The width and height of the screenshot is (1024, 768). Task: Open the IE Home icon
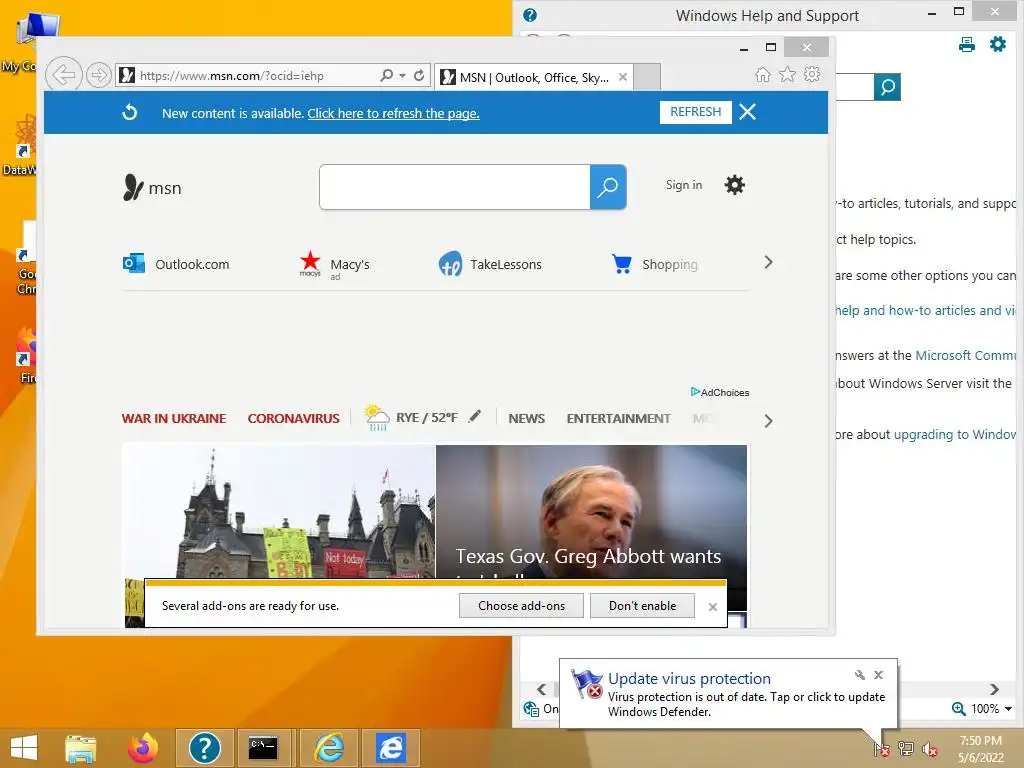click(763, 74)
